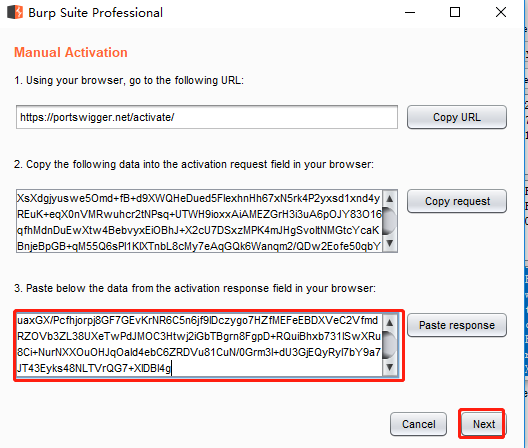
Task: Click the Manual Activation heading
Action: pyautogui.click(x=71, y=53)
